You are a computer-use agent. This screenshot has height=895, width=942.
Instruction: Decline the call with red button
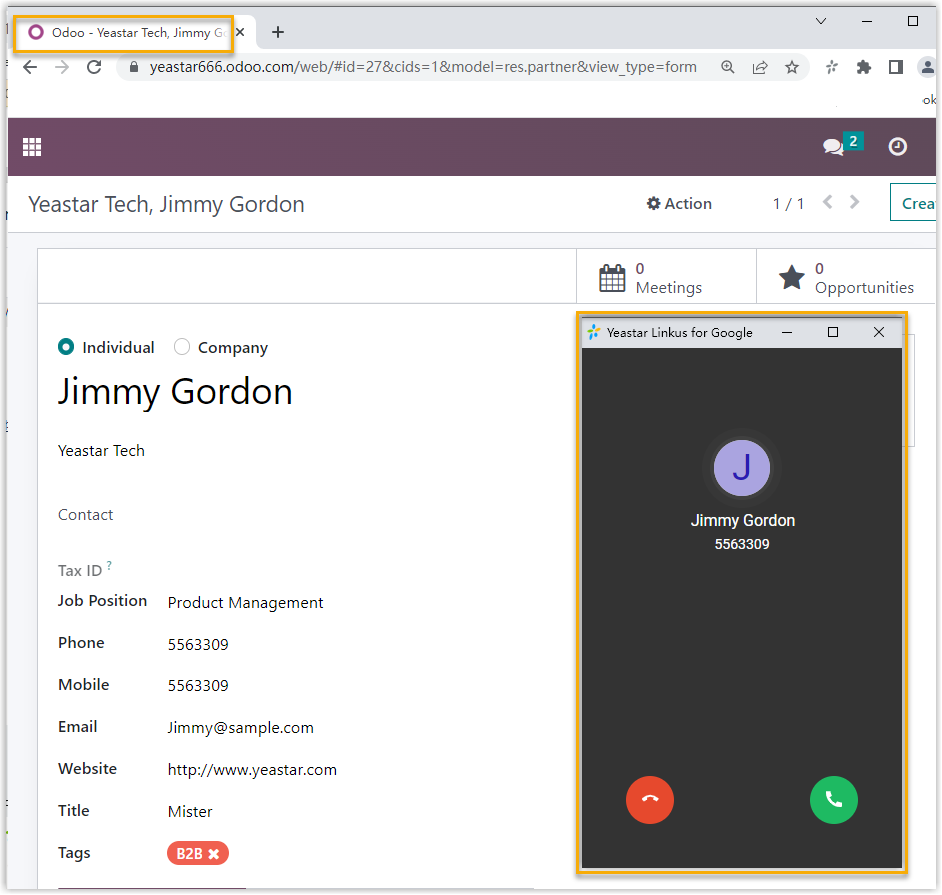pyautogui.click(x=650, y=800)
